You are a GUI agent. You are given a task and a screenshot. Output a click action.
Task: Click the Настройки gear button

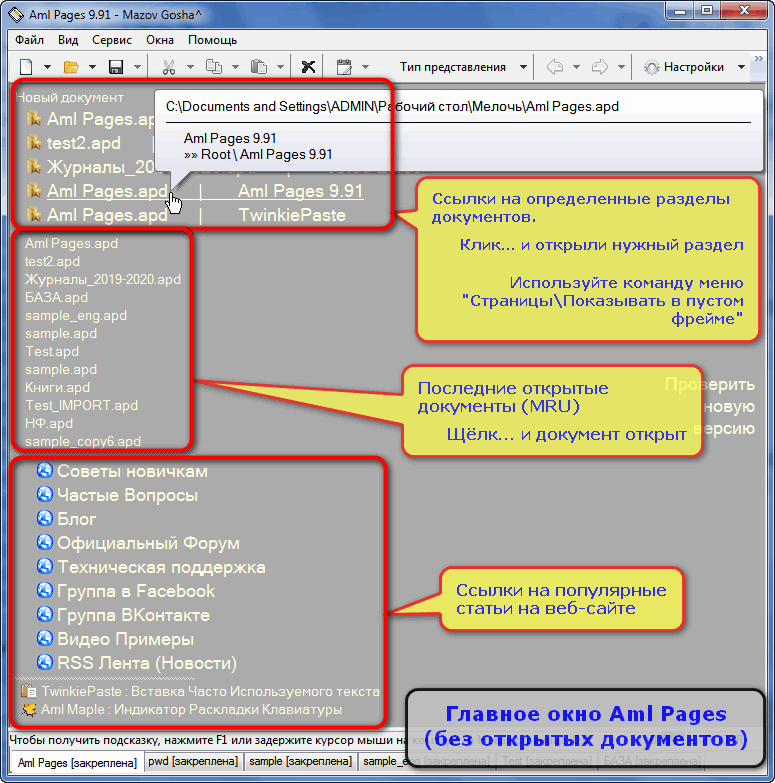coord(684,67)
